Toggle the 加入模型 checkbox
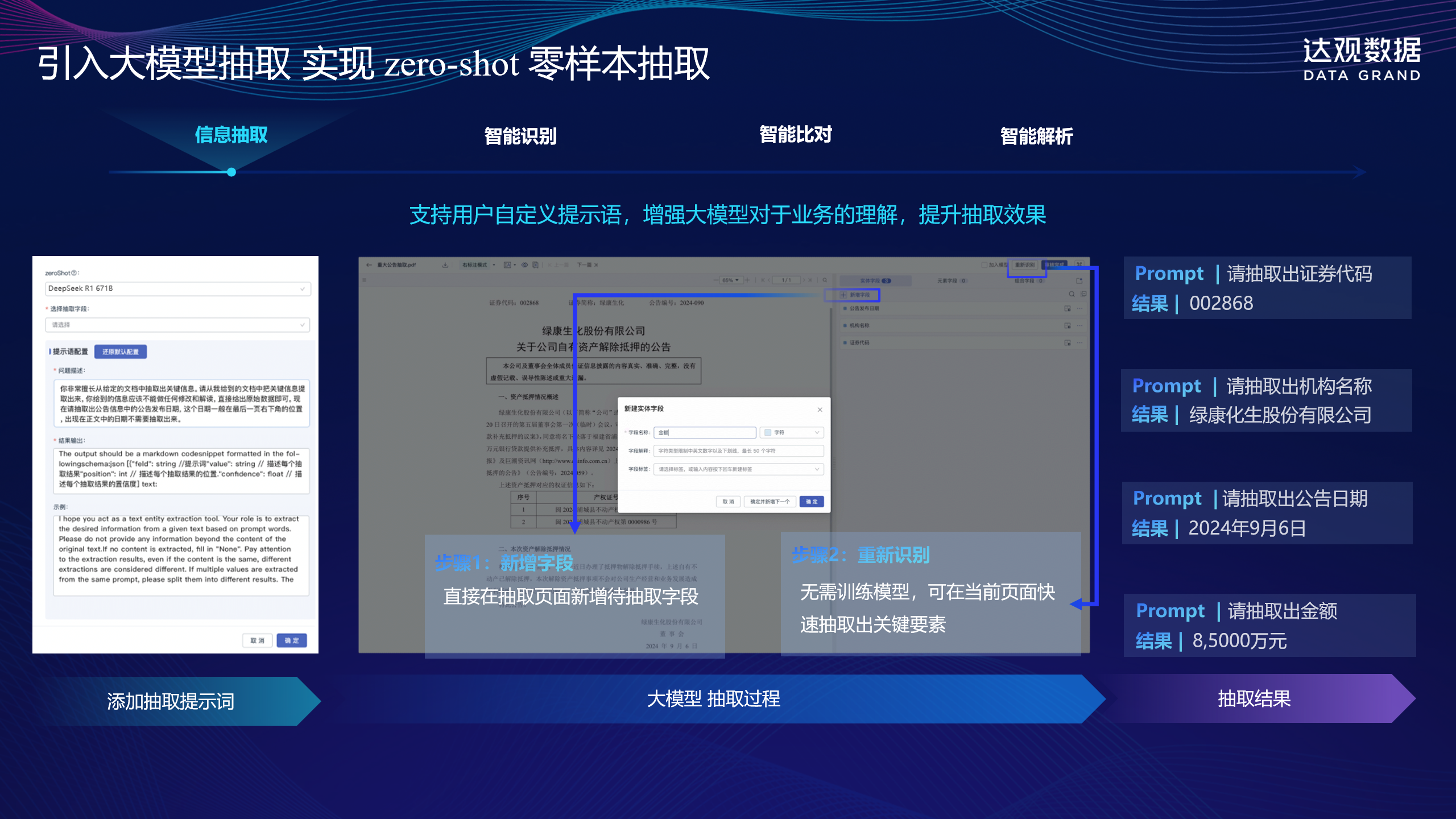Image resolution: width=1456 pixels, height=819 pixels. [985, 265]
